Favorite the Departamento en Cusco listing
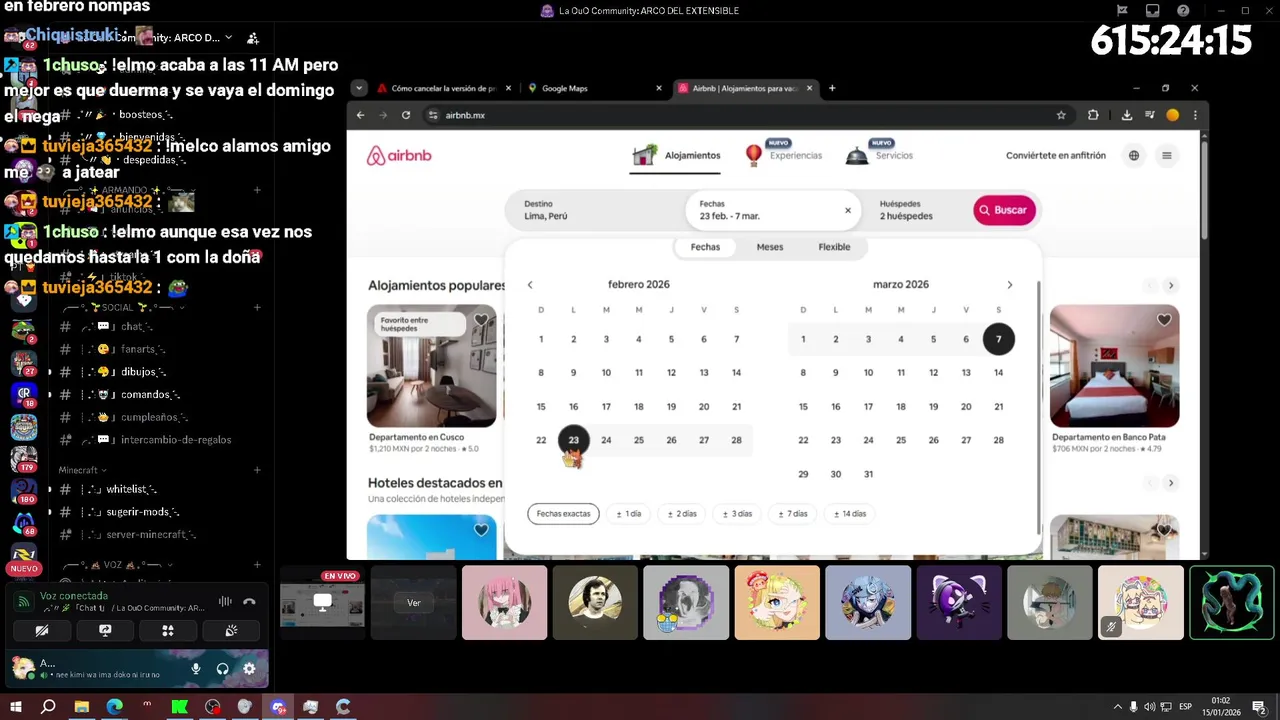This screenshot has width=1280, height=720. [x=481, y=321]
